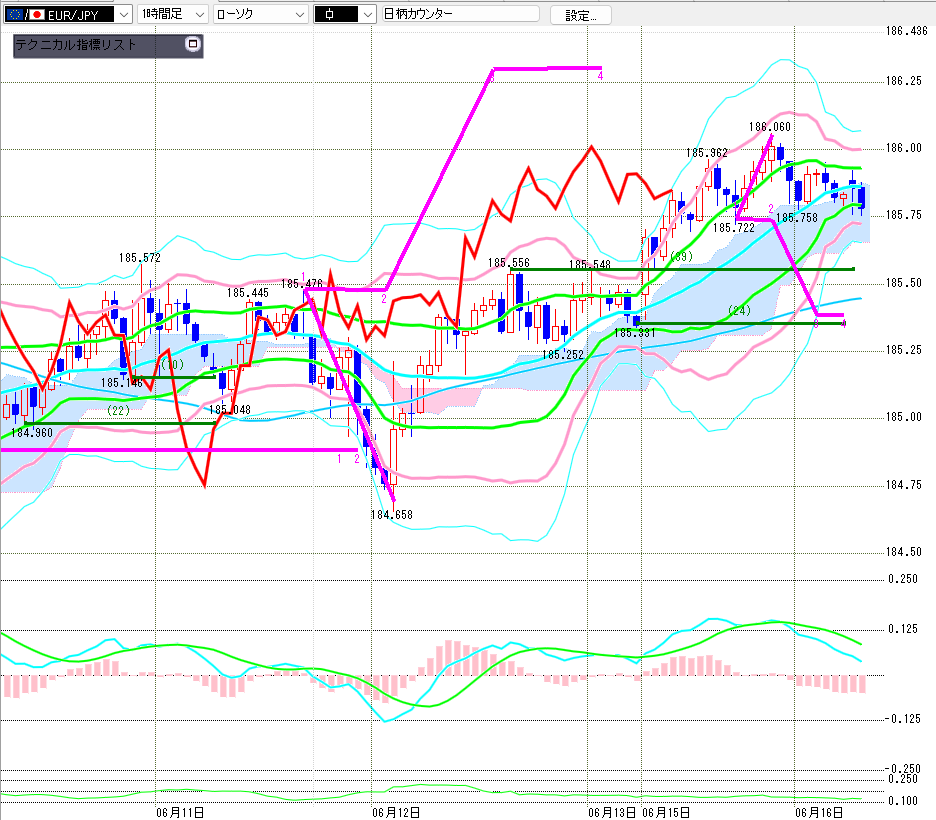
Task: Click the 185.252 price label
Action: click(563, 354)
